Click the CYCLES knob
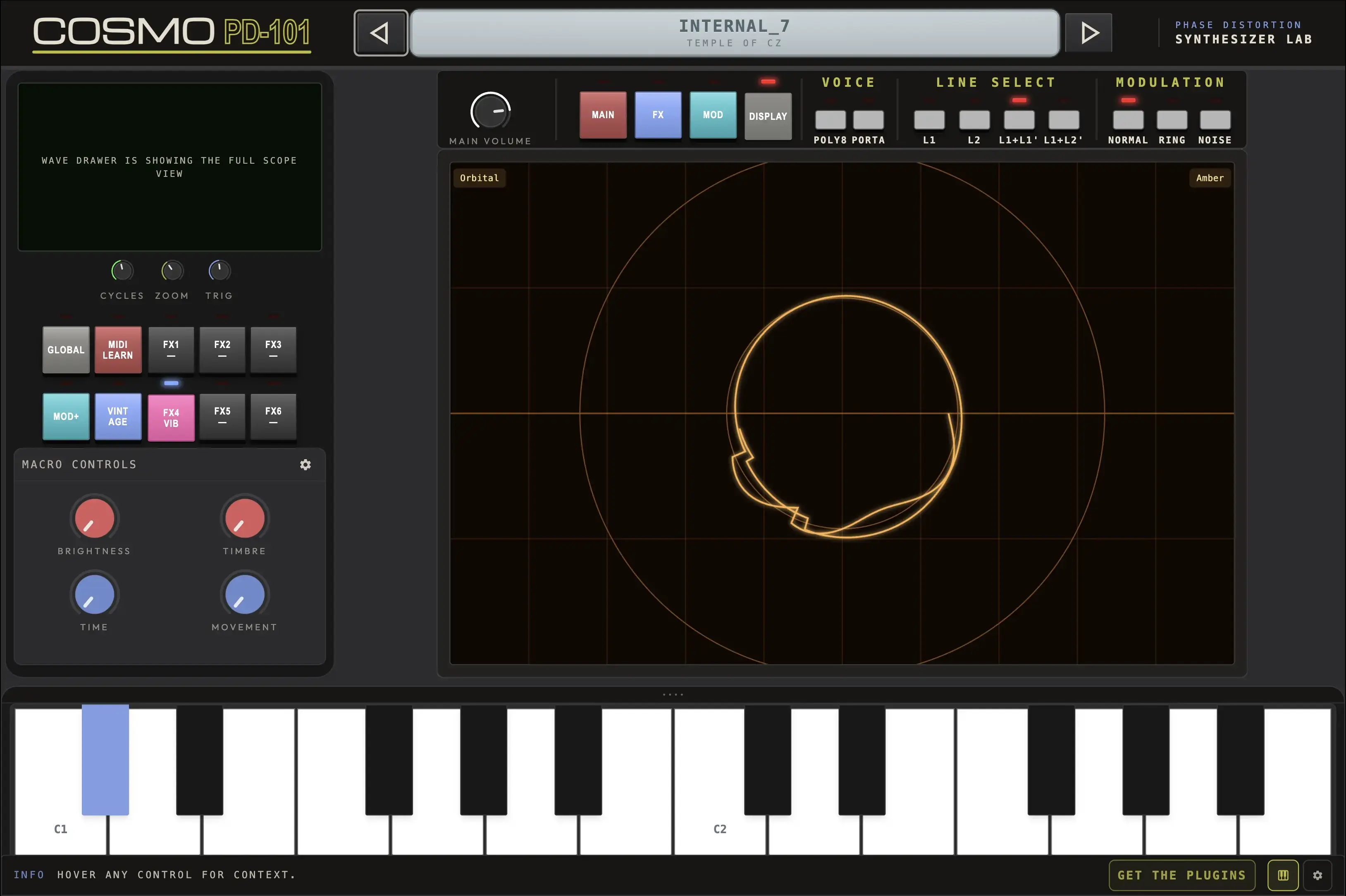Image resolution: width=1346 pixels, height=896 pixels. 122,270
